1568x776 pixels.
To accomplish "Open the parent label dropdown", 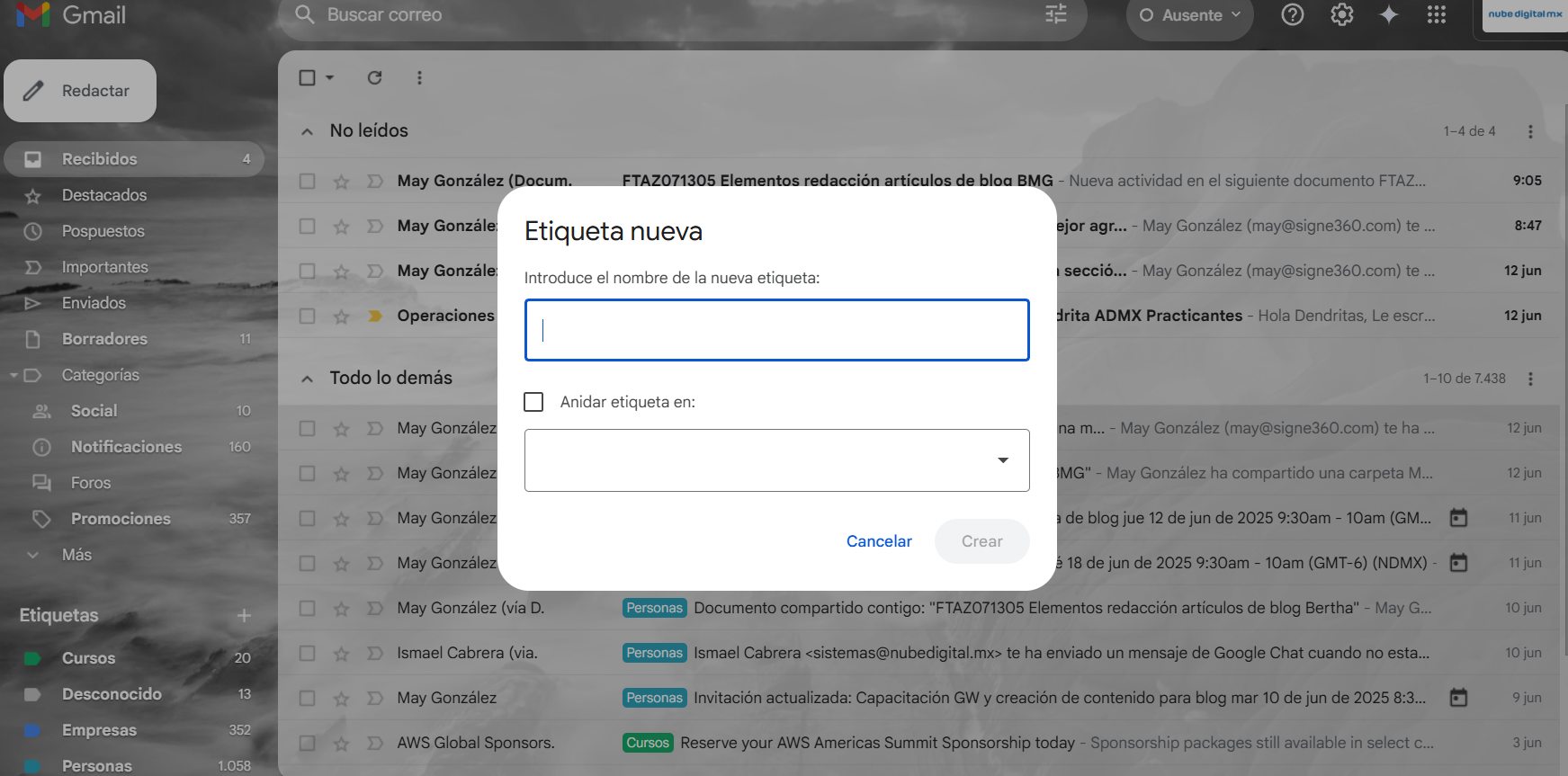I will tap(776, 460).
